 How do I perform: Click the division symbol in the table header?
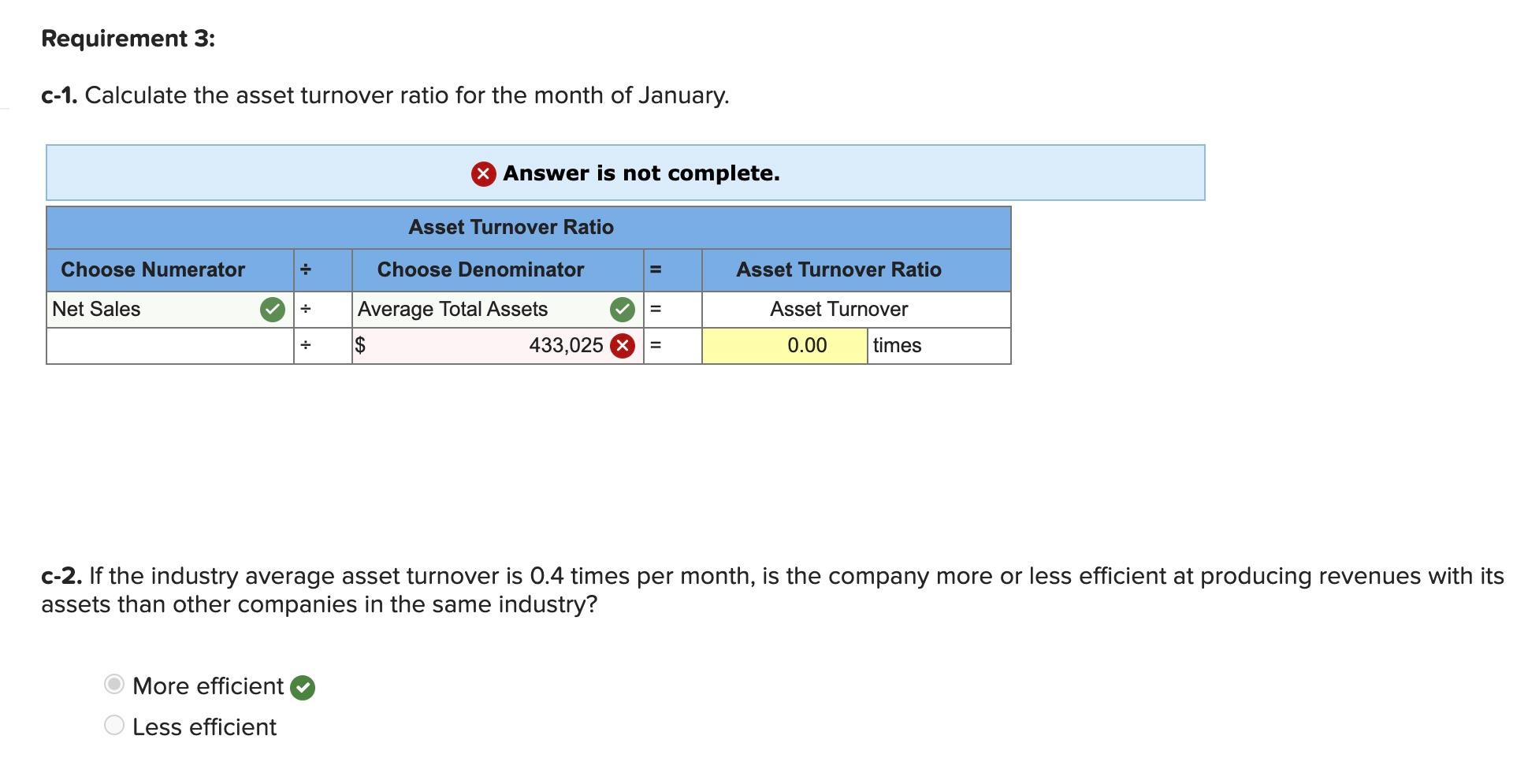coord(306,269)
